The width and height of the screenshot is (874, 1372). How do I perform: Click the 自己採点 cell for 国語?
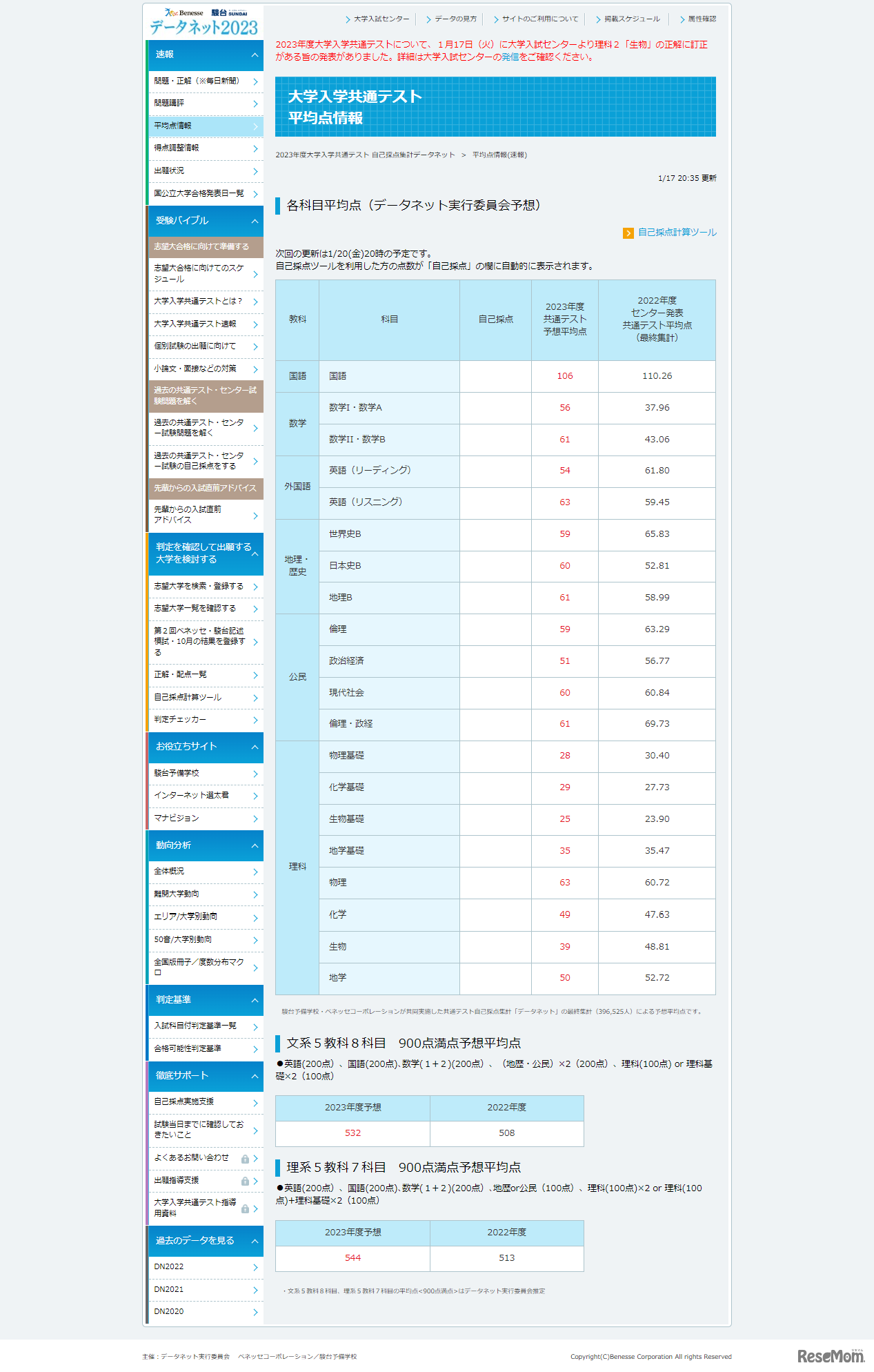pos(495,377)
